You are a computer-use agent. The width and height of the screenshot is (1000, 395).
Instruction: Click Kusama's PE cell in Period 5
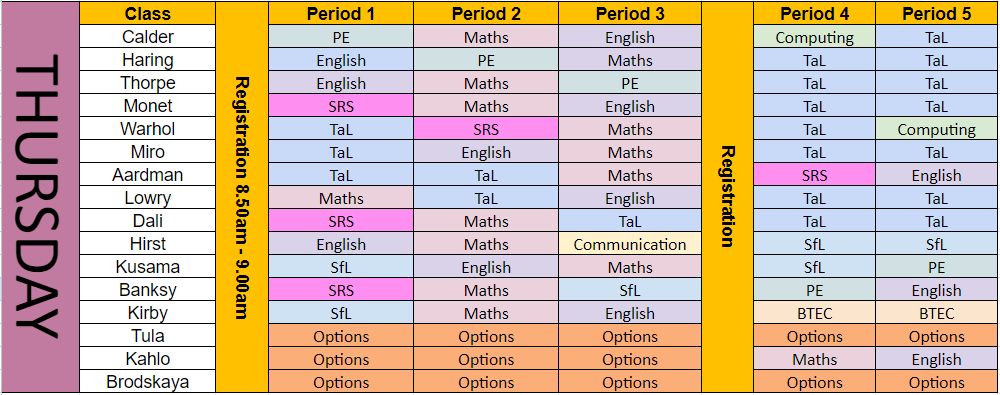937,267
